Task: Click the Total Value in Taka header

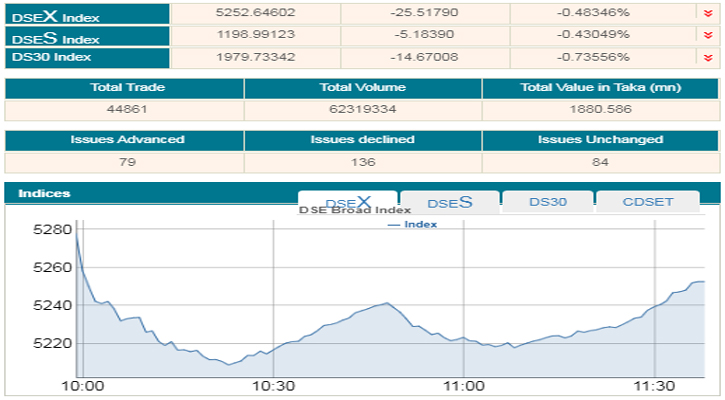Action: [601, 88]
